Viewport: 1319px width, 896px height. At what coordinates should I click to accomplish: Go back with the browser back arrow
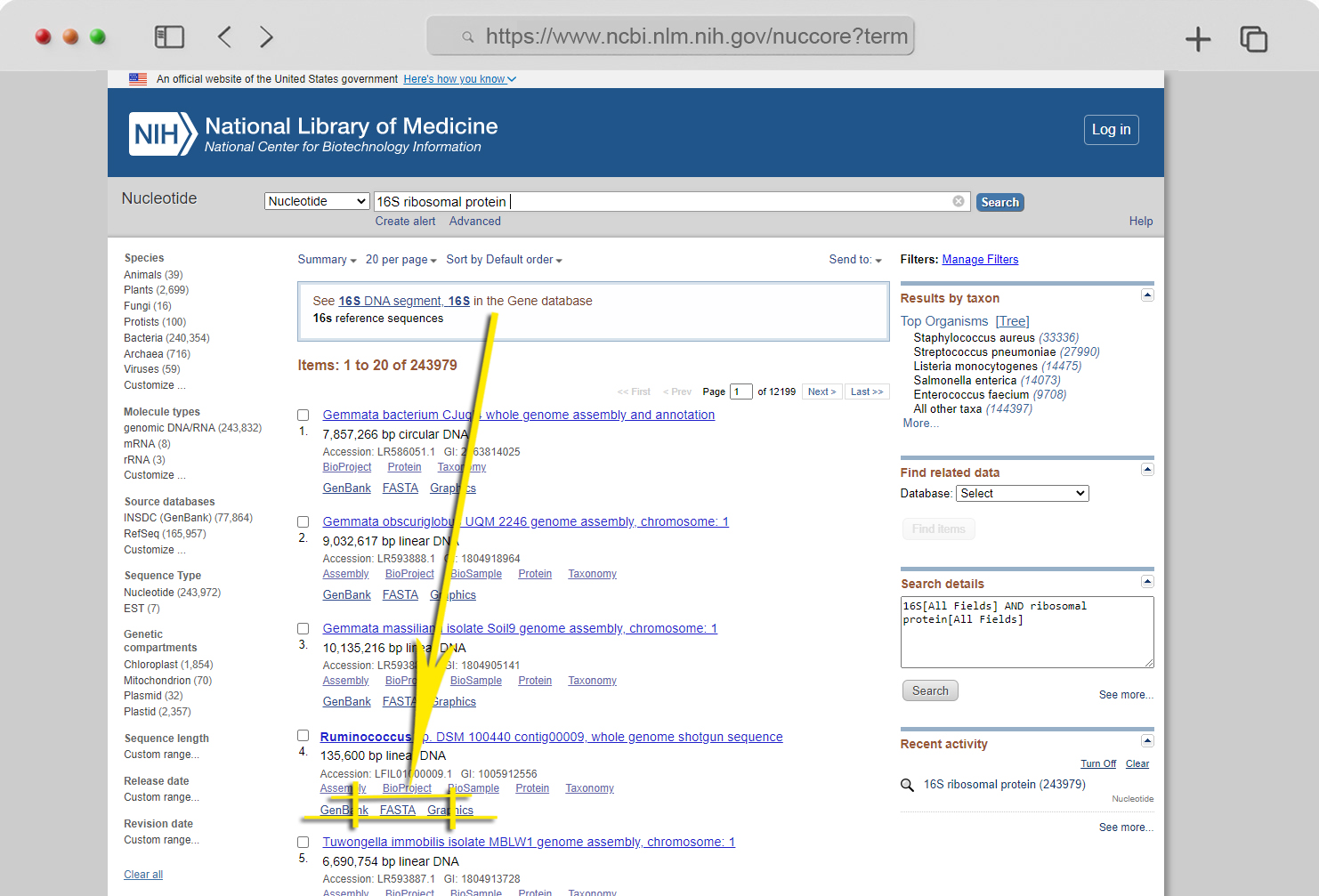[x=224, y=36]
